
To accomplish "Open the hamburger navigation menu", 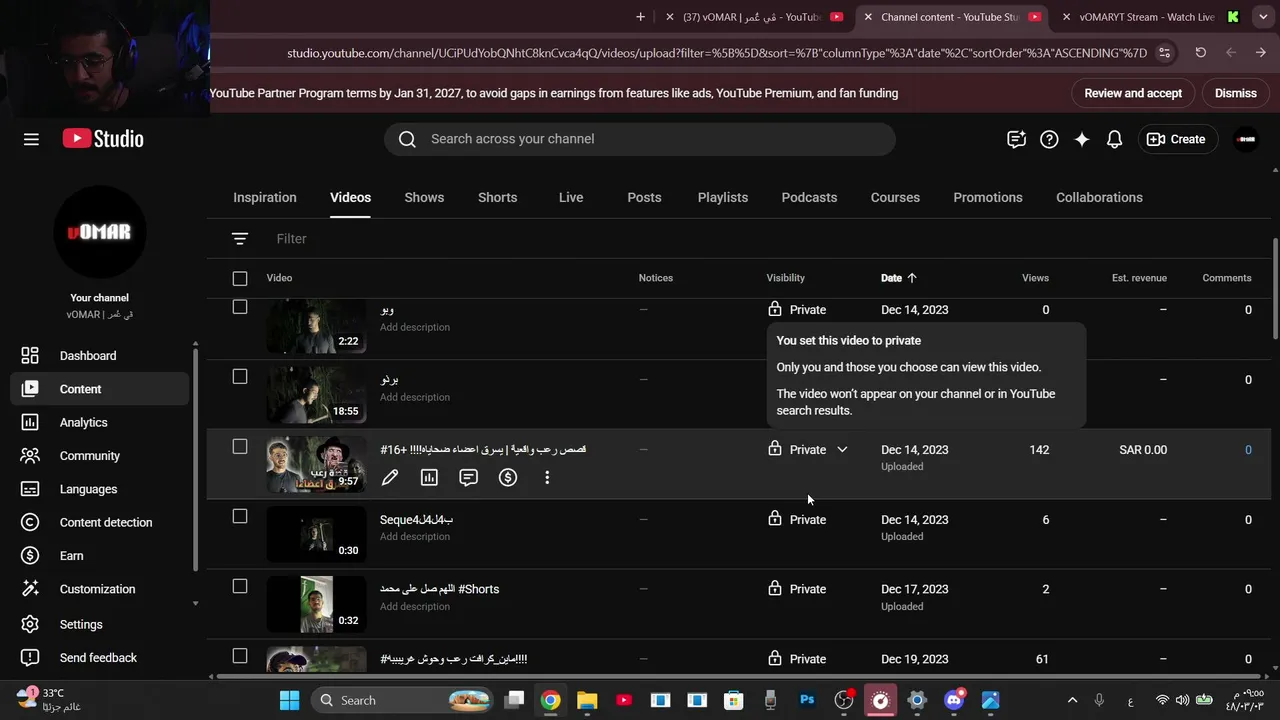I will (31, 139).
